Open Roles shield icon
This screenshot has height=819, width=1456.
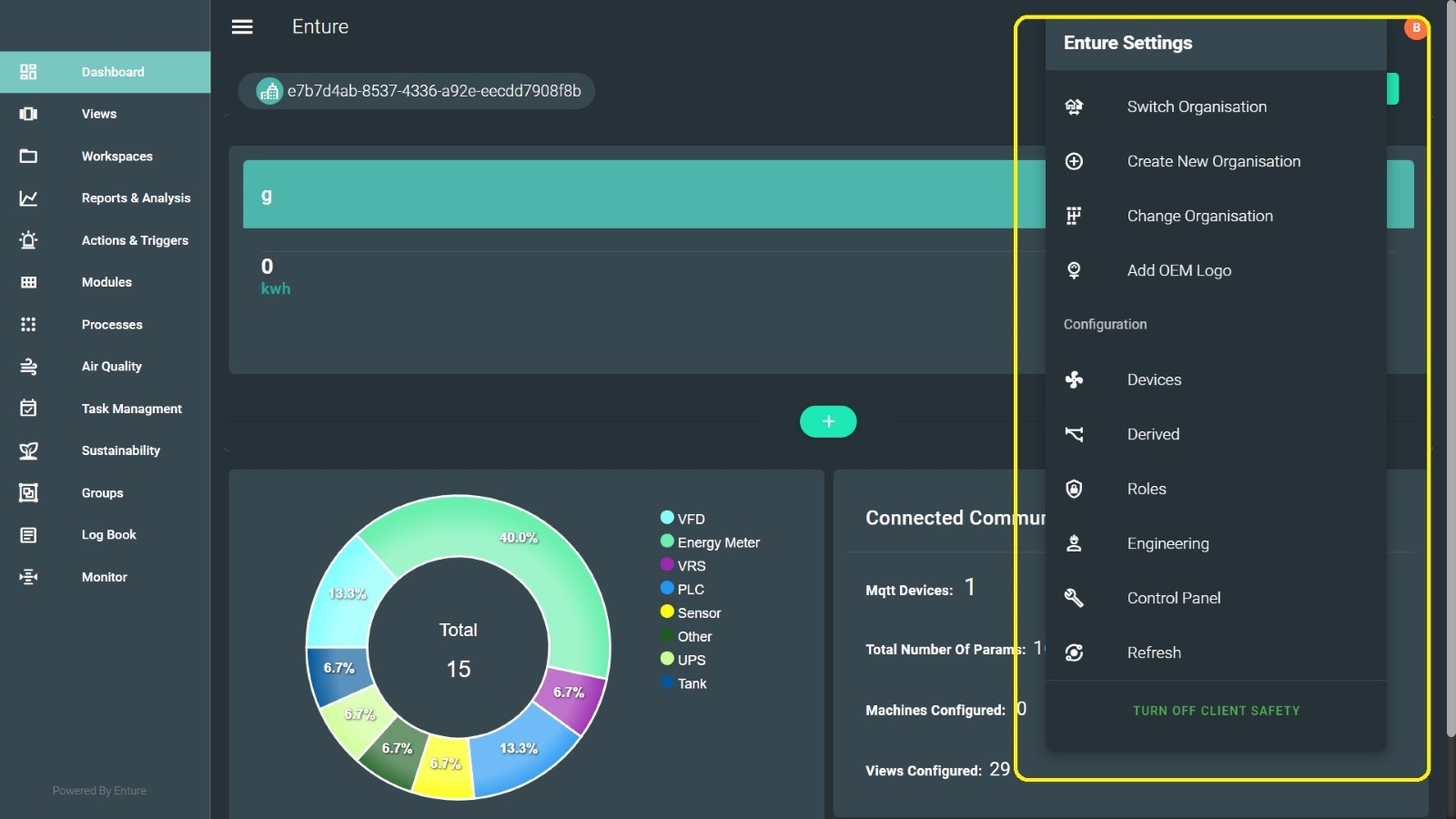1074,489
